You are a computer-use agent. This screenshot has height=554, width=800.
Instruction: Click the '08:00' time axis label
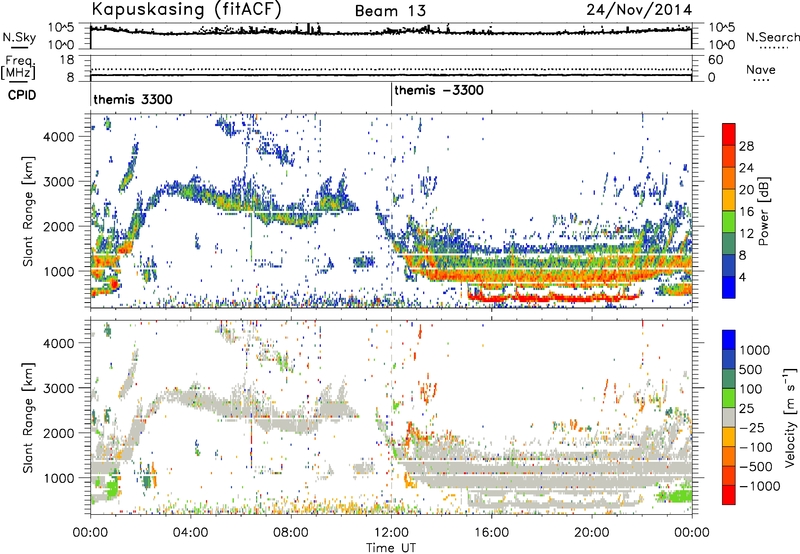[x=291, y=533]
